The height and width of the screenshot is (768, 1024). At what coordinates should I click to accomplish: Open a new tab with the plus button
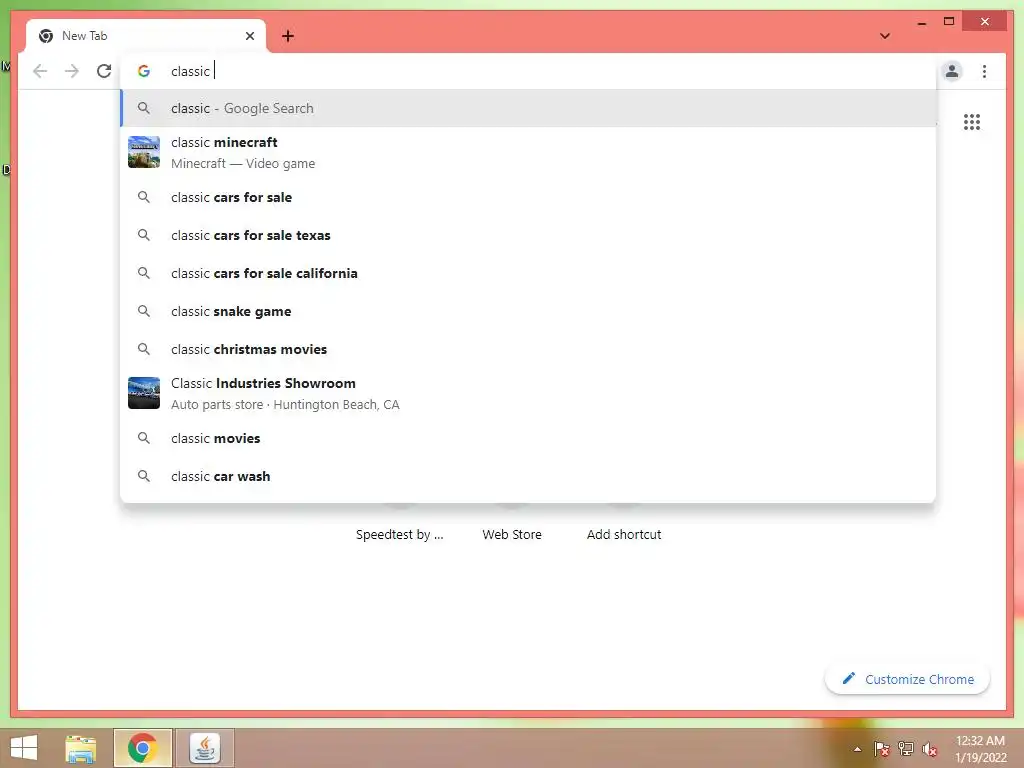(287, 36)
